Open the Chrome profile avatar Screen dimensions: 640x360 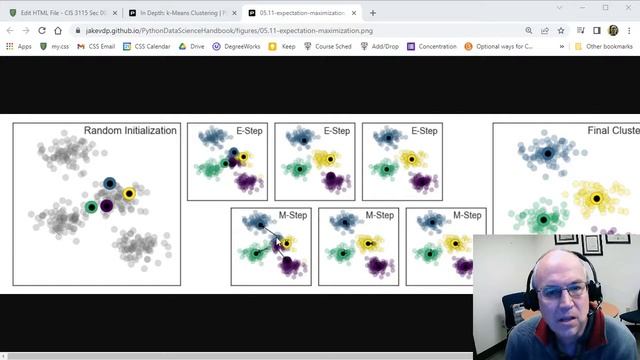[x=613, y=31]
